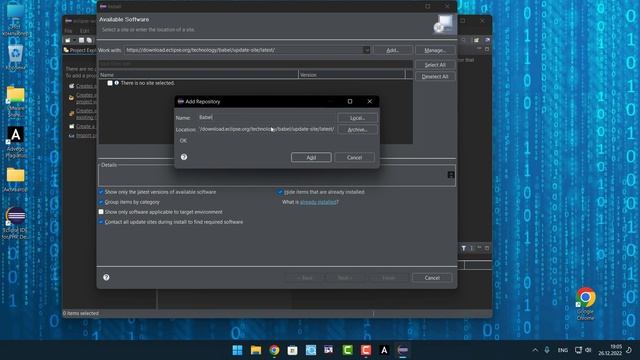Click the Name column header

pos(198,75)
